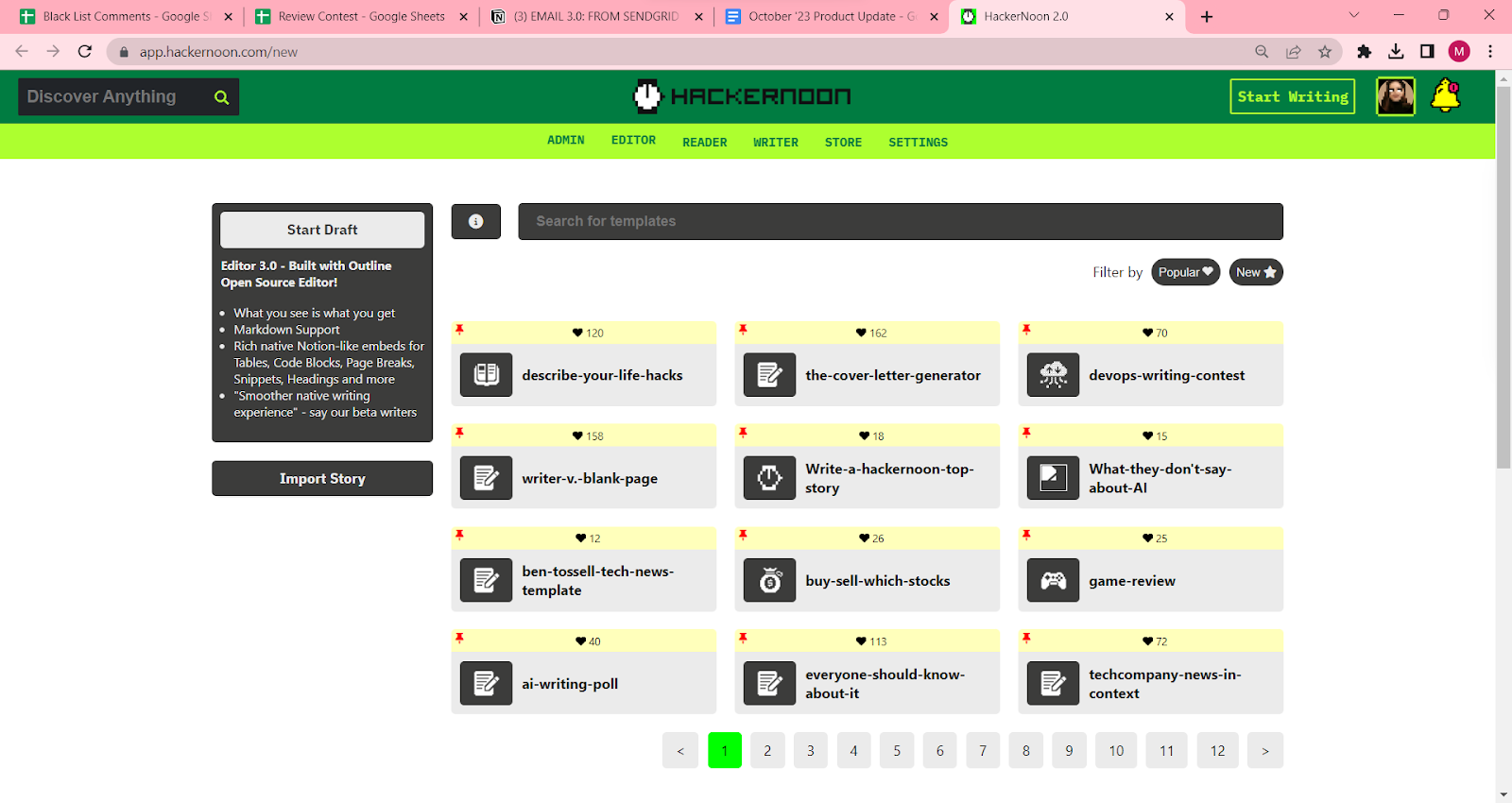This screenshot has width=1512, height=803.
Task: Click the Start Writing button
Action: click(1292, 96)
